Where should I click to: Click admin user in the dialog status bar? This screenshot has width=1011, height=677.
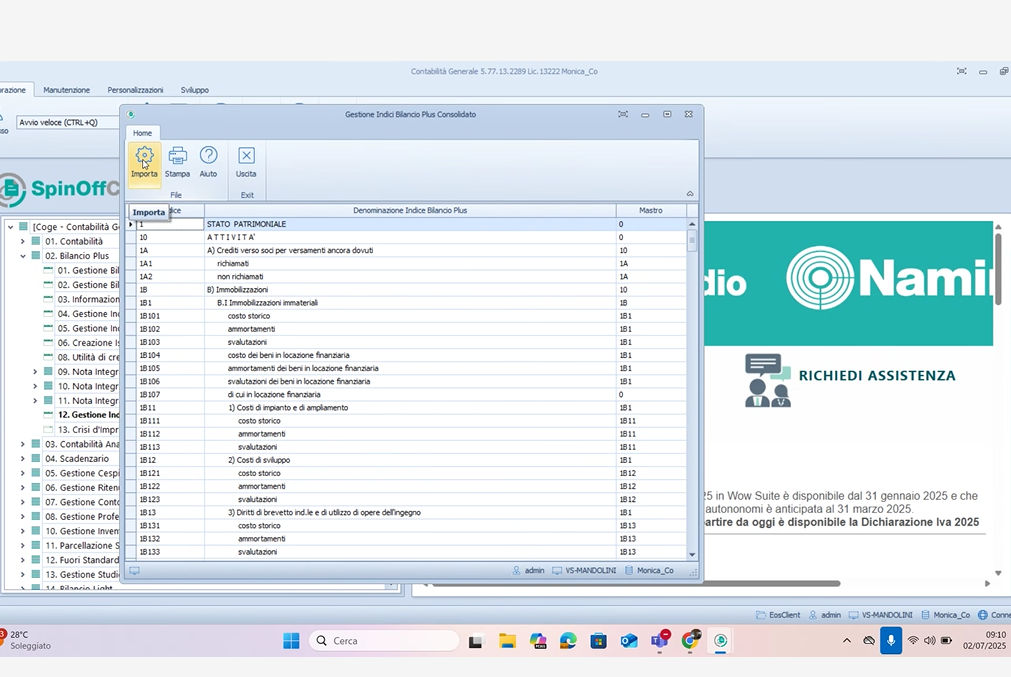(528, 571)
